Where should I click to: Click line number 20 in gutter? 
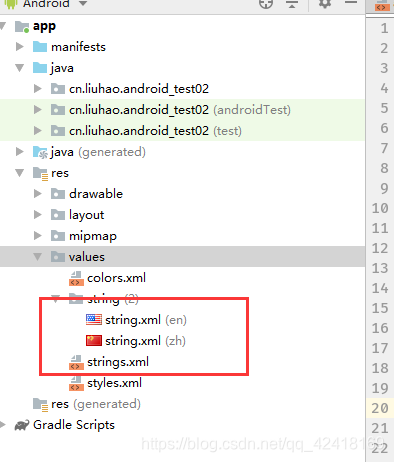coord(380,408)
